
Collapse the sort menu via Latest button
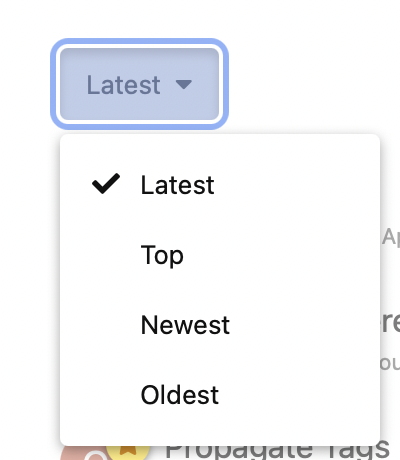pos(139,84)
